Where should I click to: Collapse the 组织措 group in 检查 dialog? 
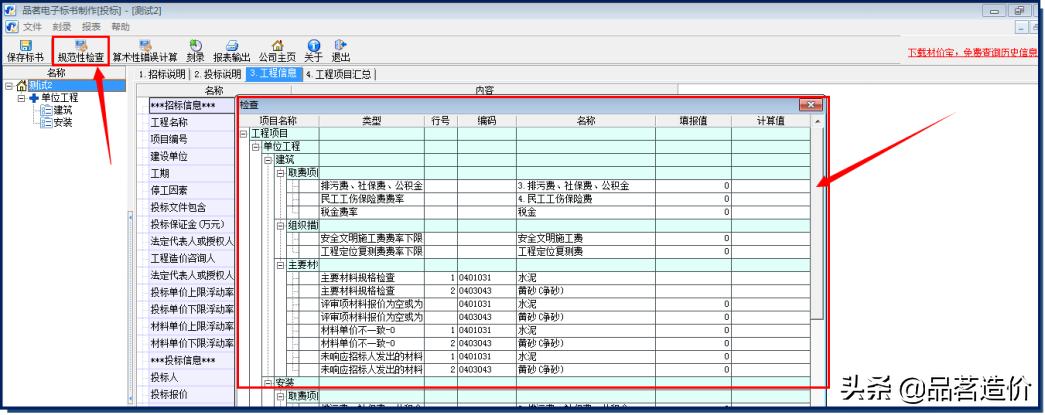click(281, 225)
